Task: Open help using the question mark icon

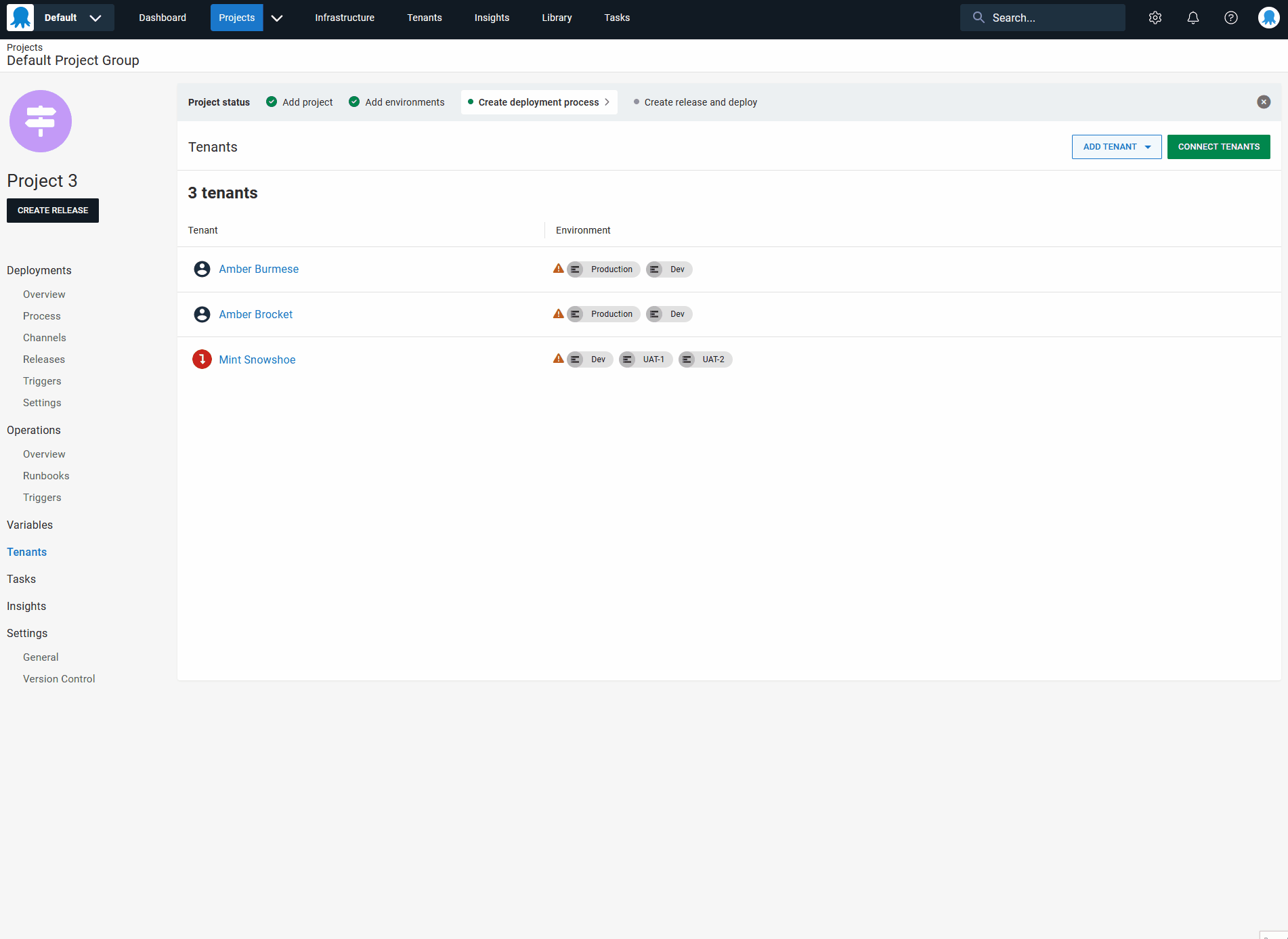Action: pos(1231,18)
